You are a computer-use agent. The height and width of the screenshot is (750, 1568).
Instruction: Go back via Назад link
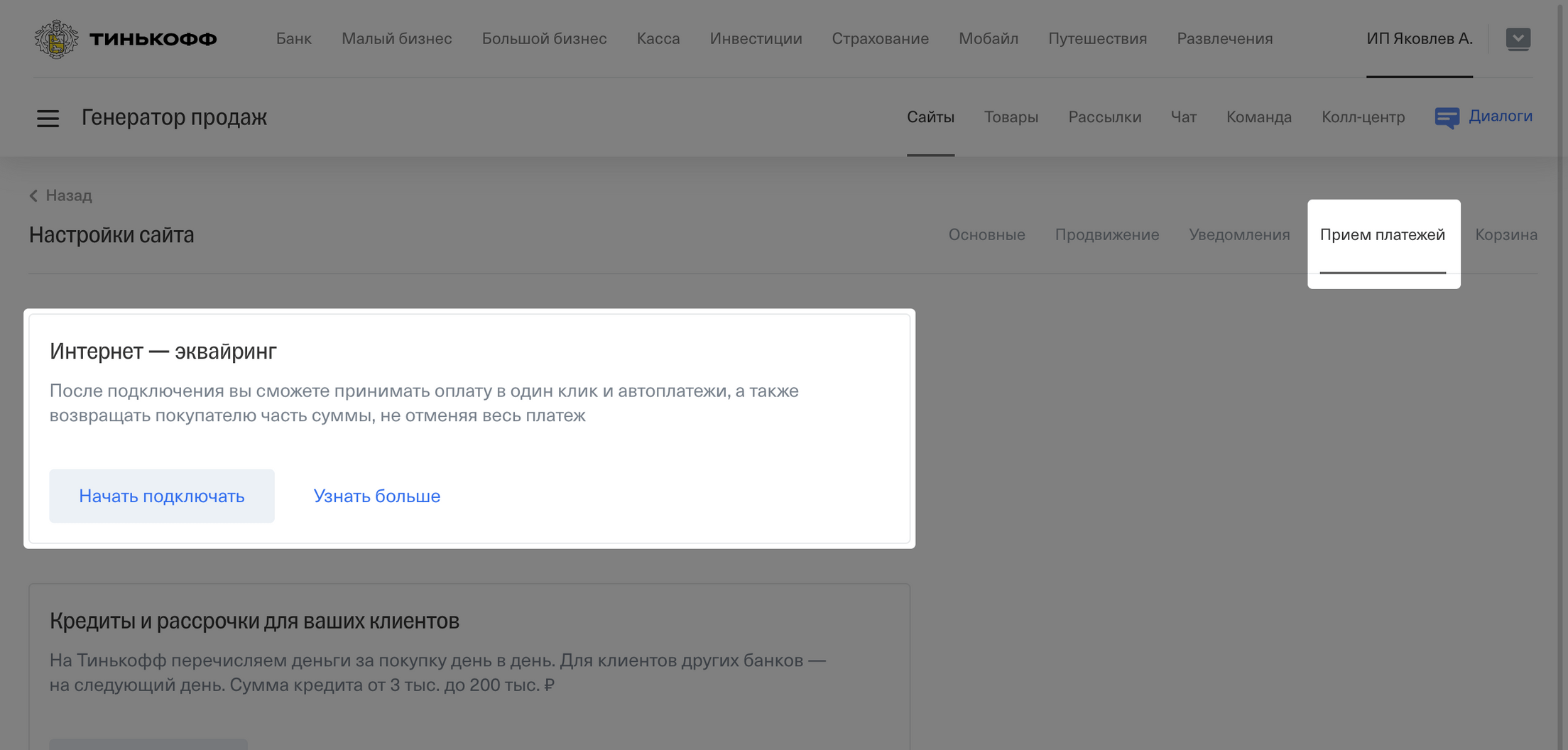pos(69,195)
